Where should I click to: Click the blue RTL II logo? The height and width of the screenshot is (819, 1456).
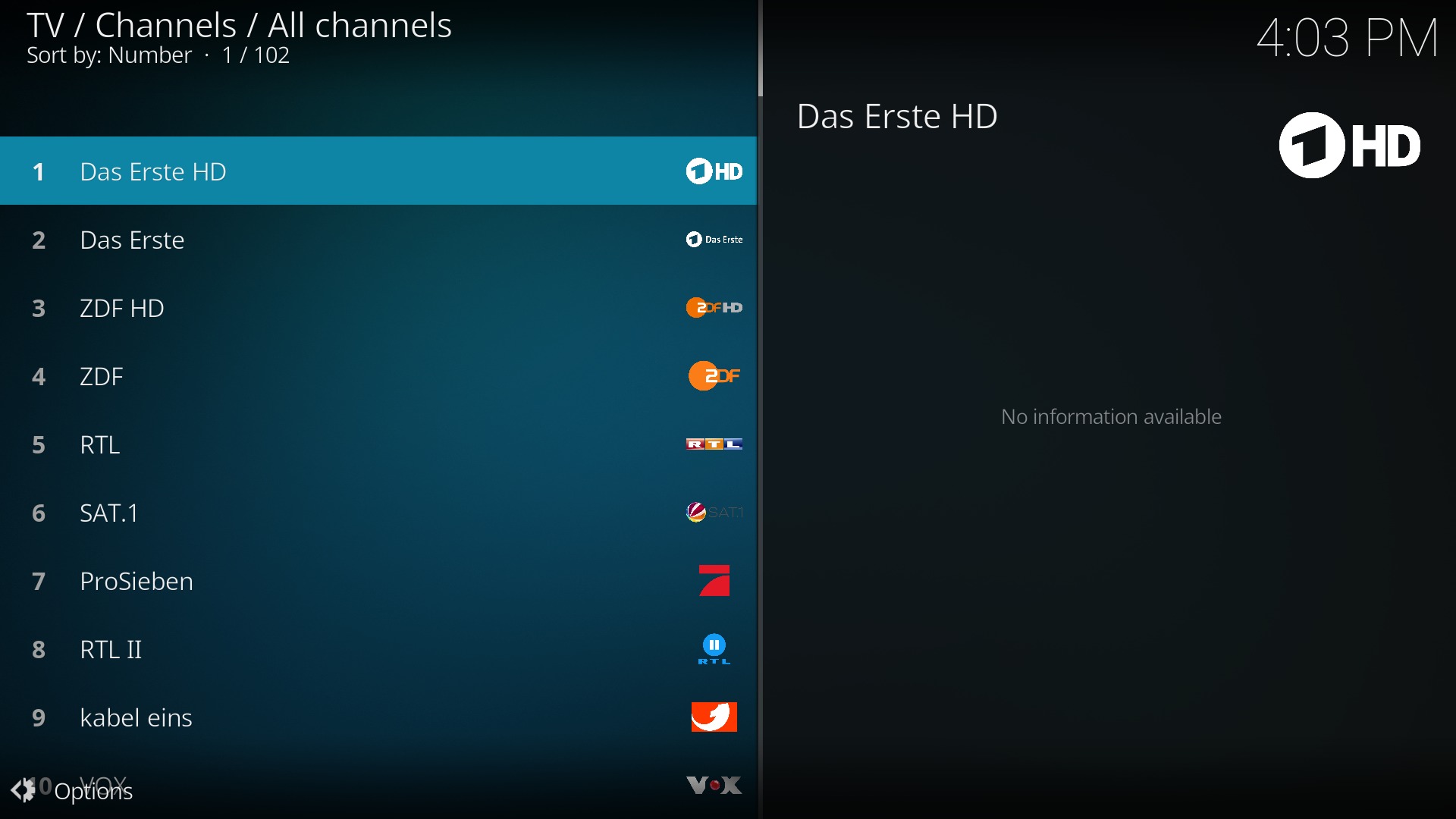pyautogui.click(x=714, y=649)
